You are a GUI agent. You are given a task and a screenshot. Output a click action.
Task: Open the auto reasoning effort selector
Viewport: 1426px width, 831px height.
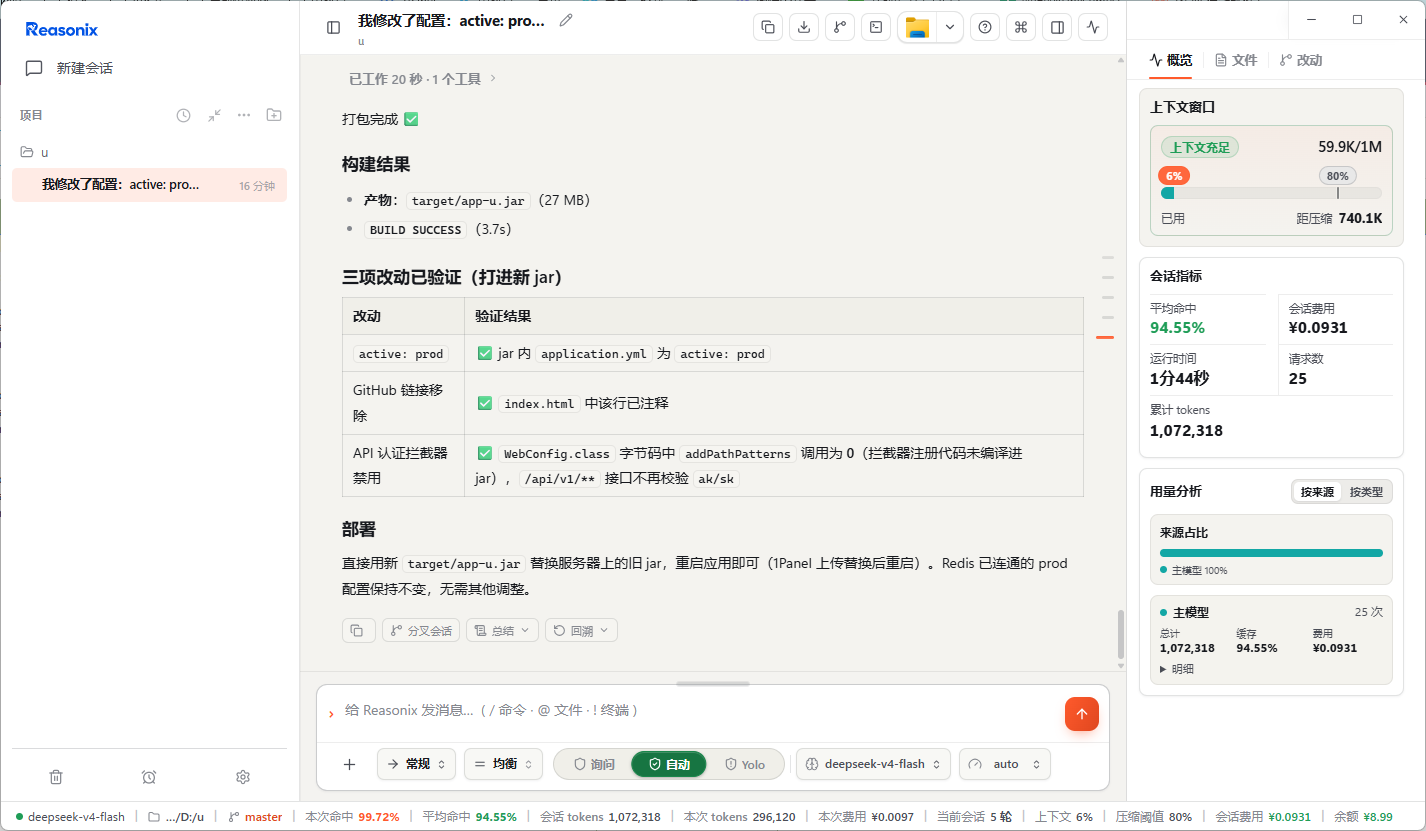pos(1005,764)
